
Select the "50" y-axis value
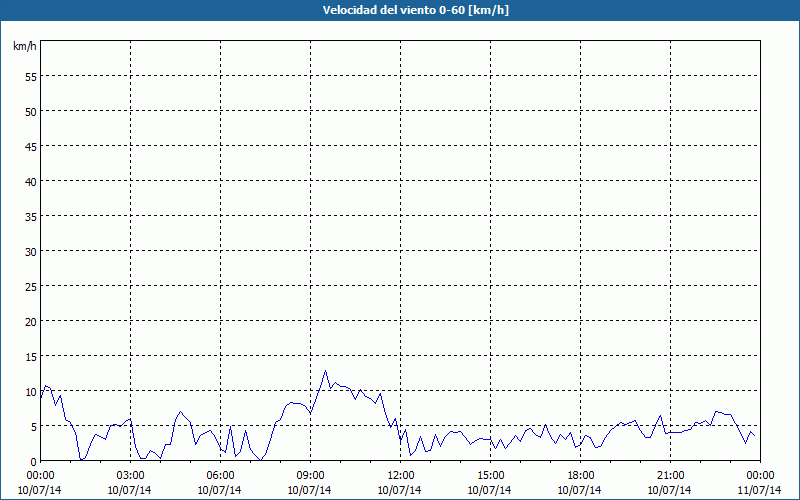[31, 111]
